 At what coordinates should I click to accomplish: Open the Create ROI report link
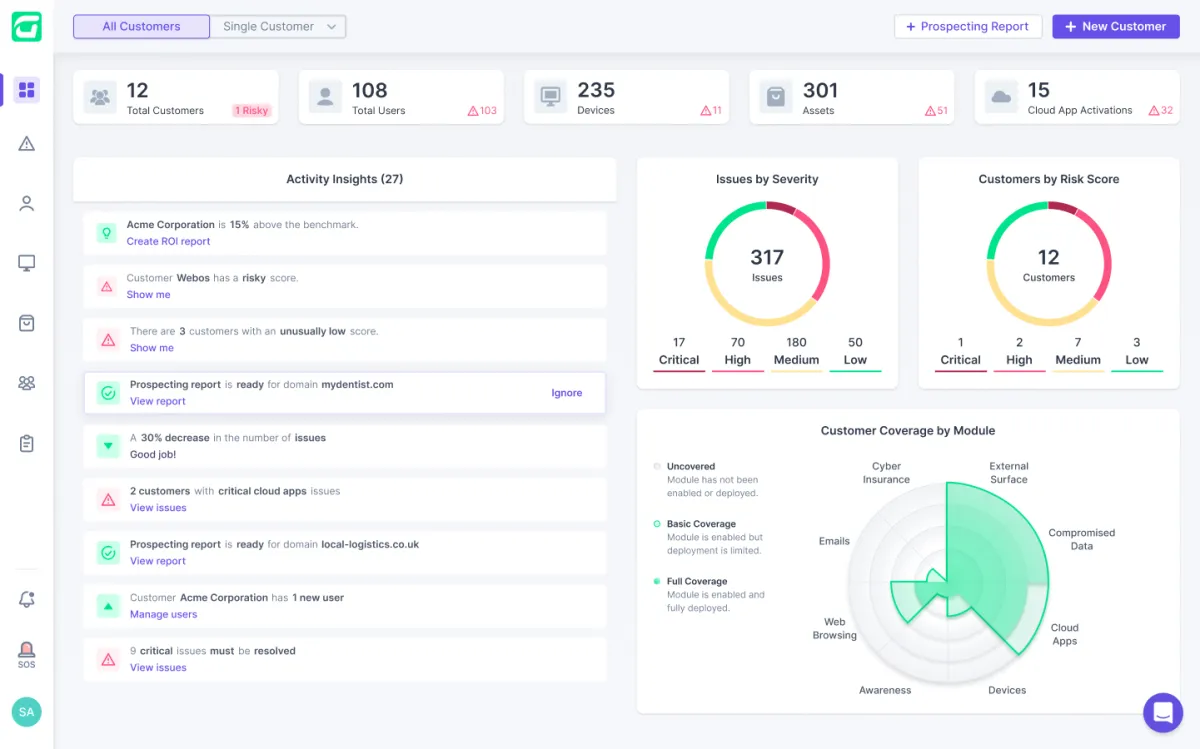168,241
